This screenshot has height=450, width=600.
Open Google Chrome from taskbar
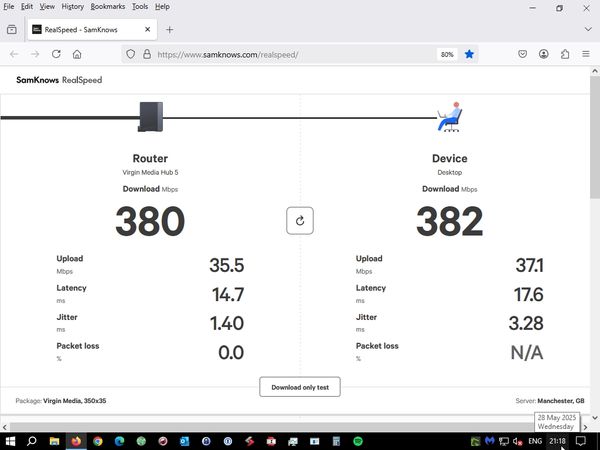(x=98, y=441)
